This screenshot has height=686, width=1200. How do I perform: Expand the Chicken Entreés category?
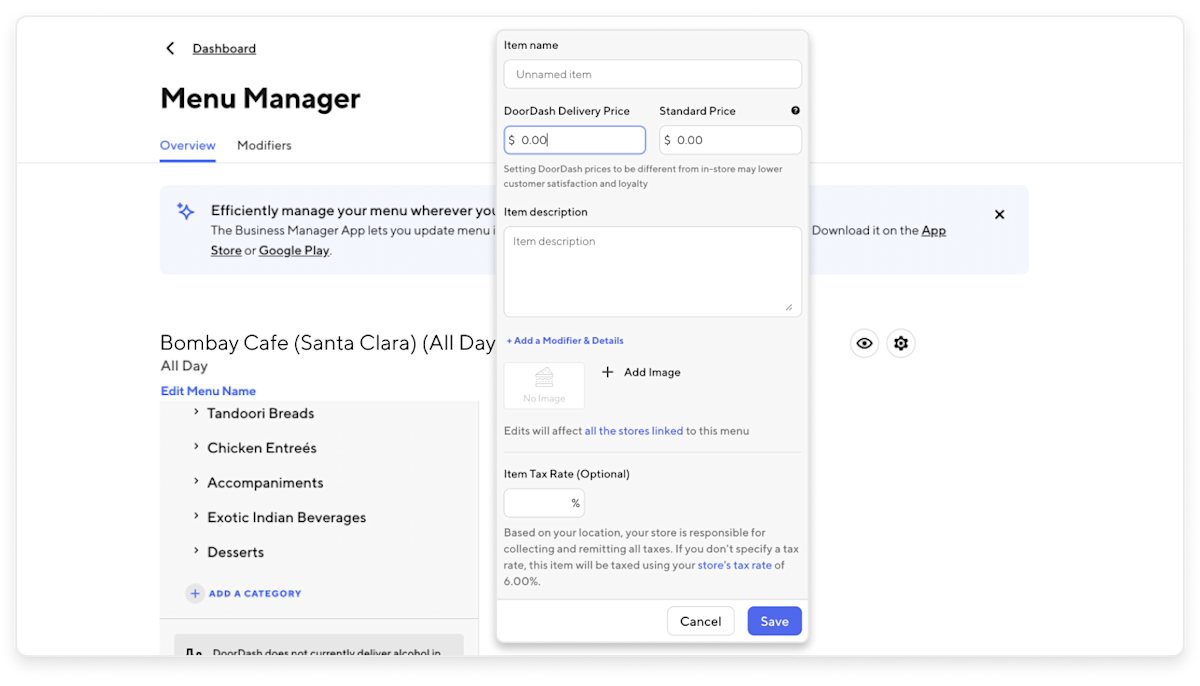pos(196,447)
